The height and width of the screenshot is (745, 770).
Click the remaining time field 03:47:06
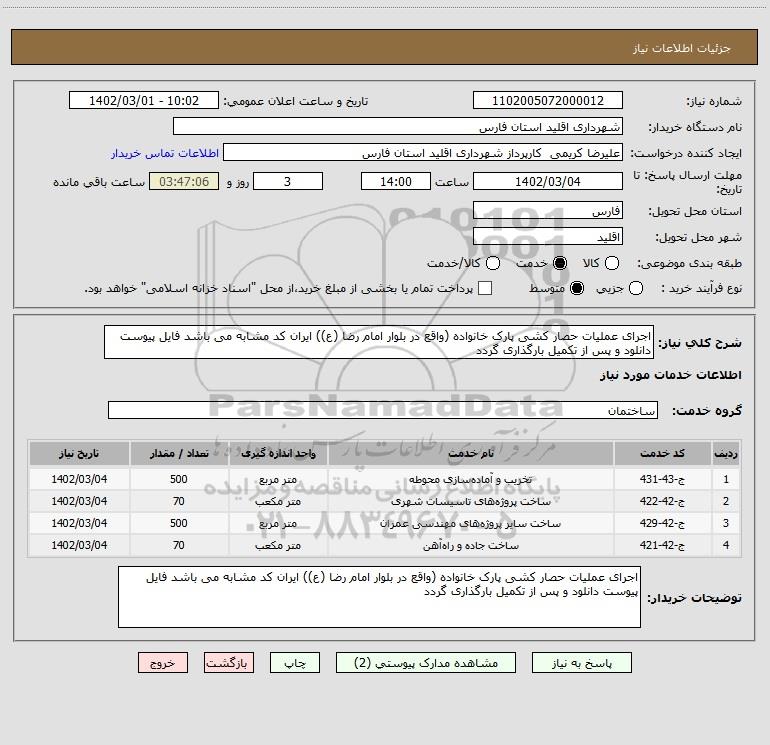coord(184,181)
